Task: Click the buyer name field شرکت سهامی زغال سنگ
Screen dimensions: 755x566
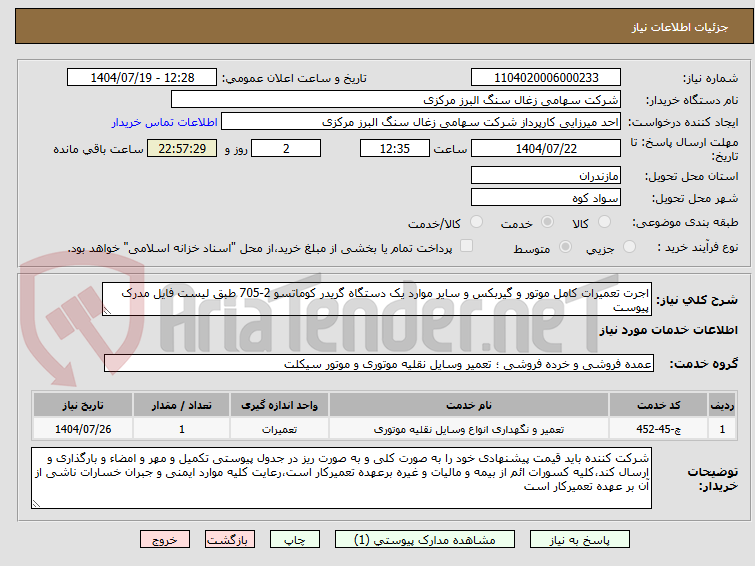Action: point(396,100)
